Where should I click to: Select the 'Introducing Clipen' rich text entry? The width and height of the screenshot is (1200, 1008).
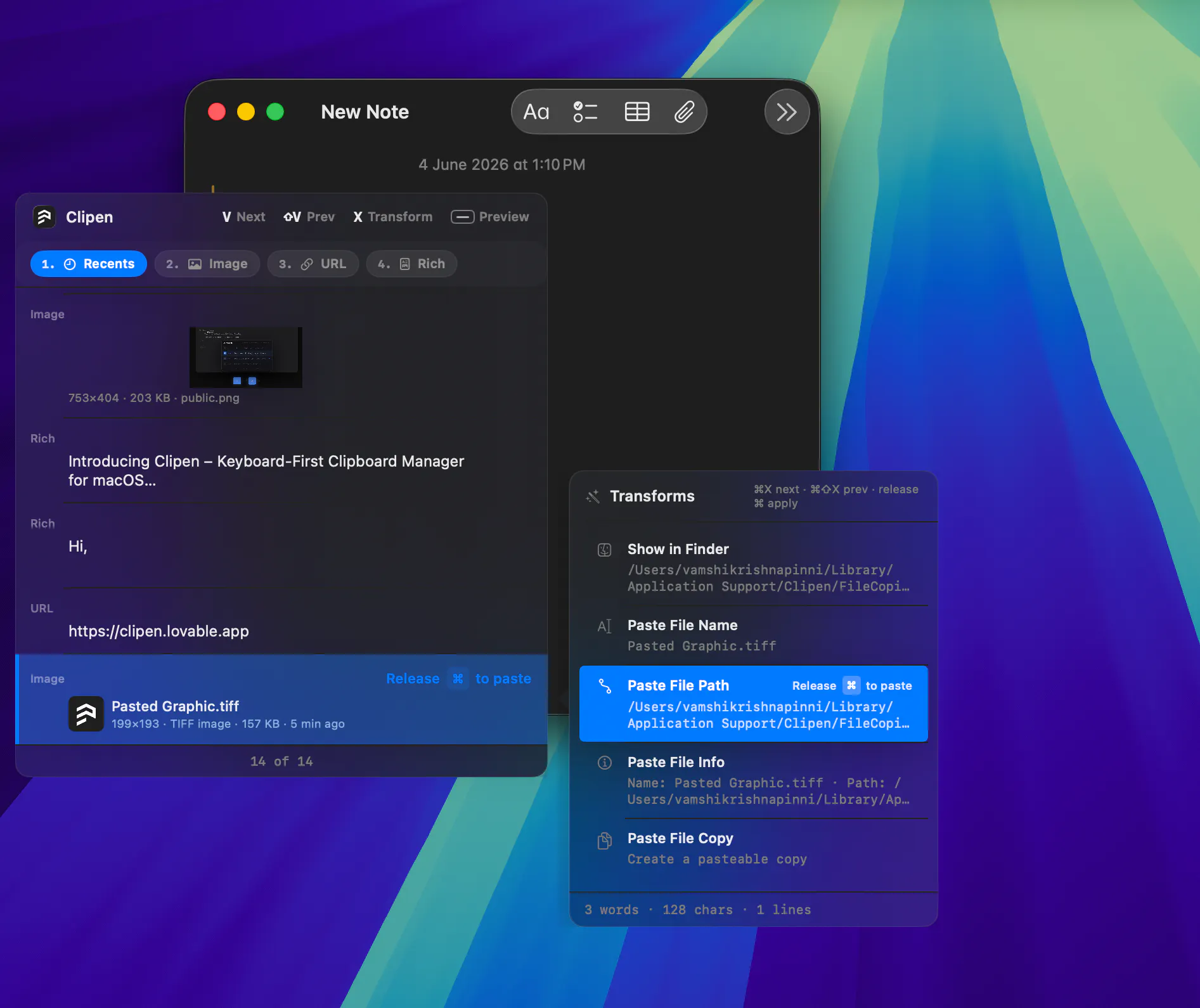coord(281,461)
